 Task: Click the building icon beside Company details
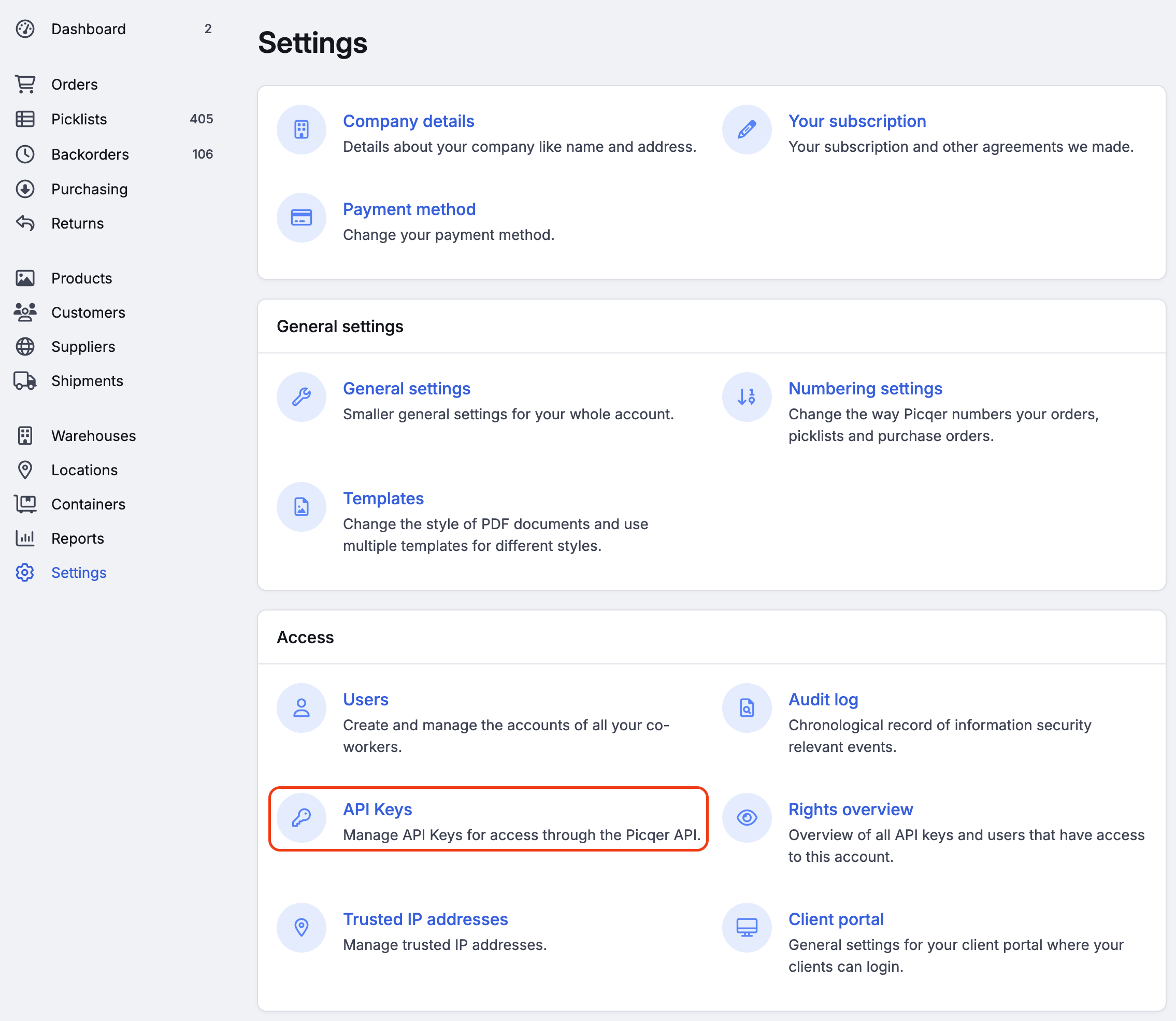click(302, 130)
